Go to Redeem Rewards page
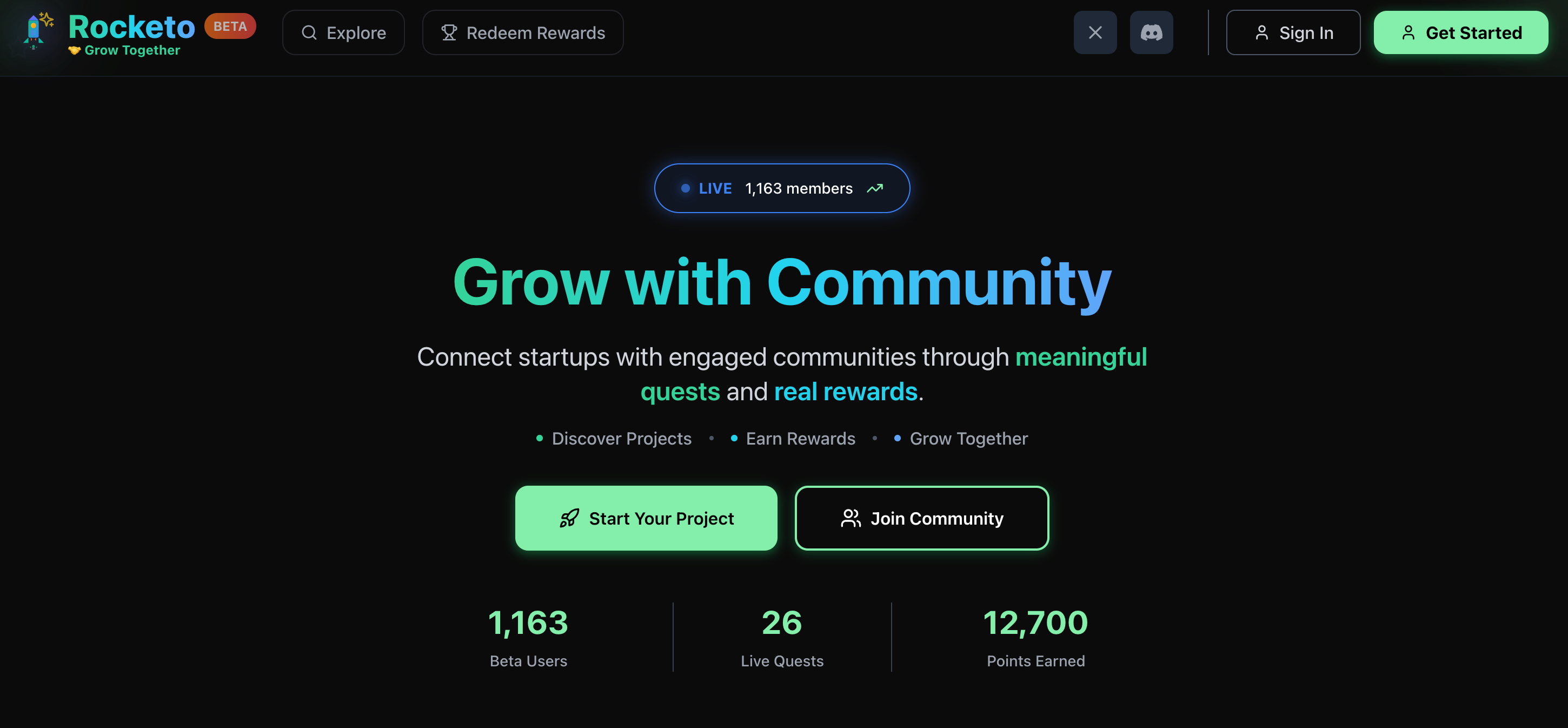1568x728 pixels. click(x=523, y=33)
